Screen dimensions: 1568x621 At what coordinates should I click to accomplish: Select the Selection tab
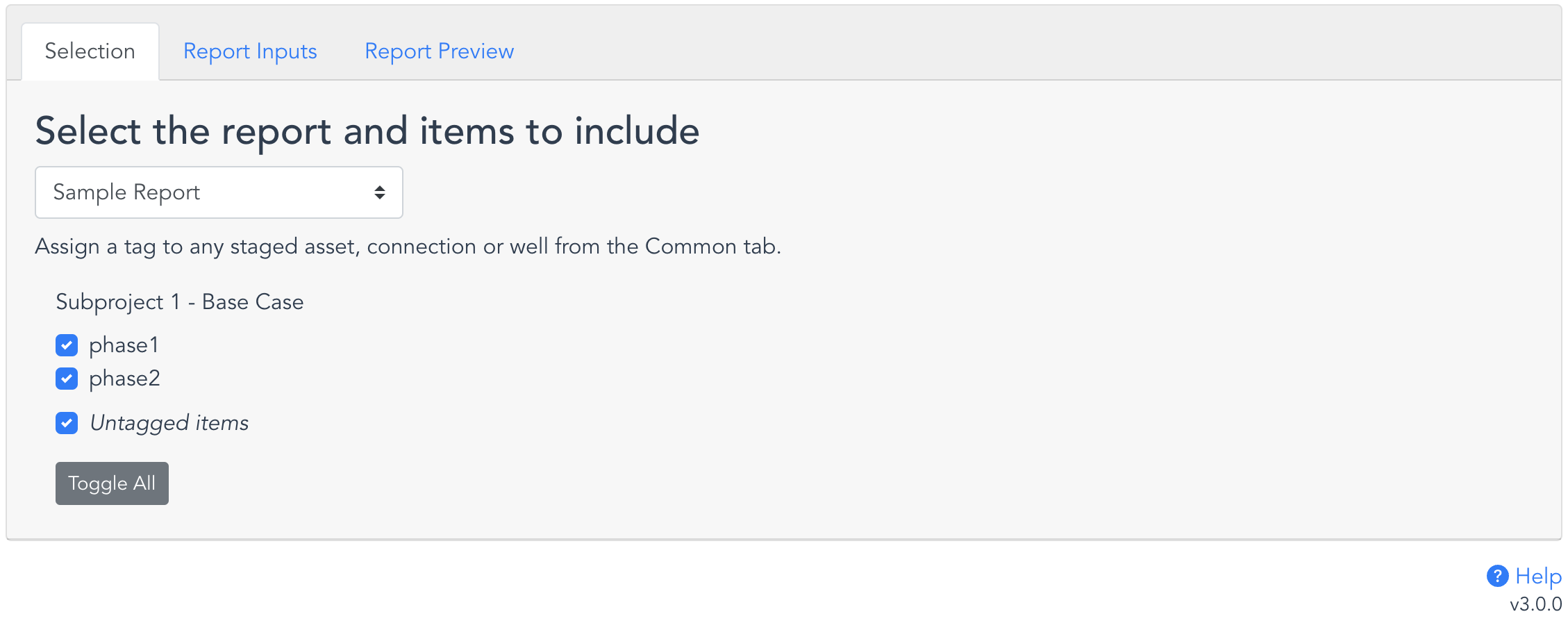pos(90,51)
